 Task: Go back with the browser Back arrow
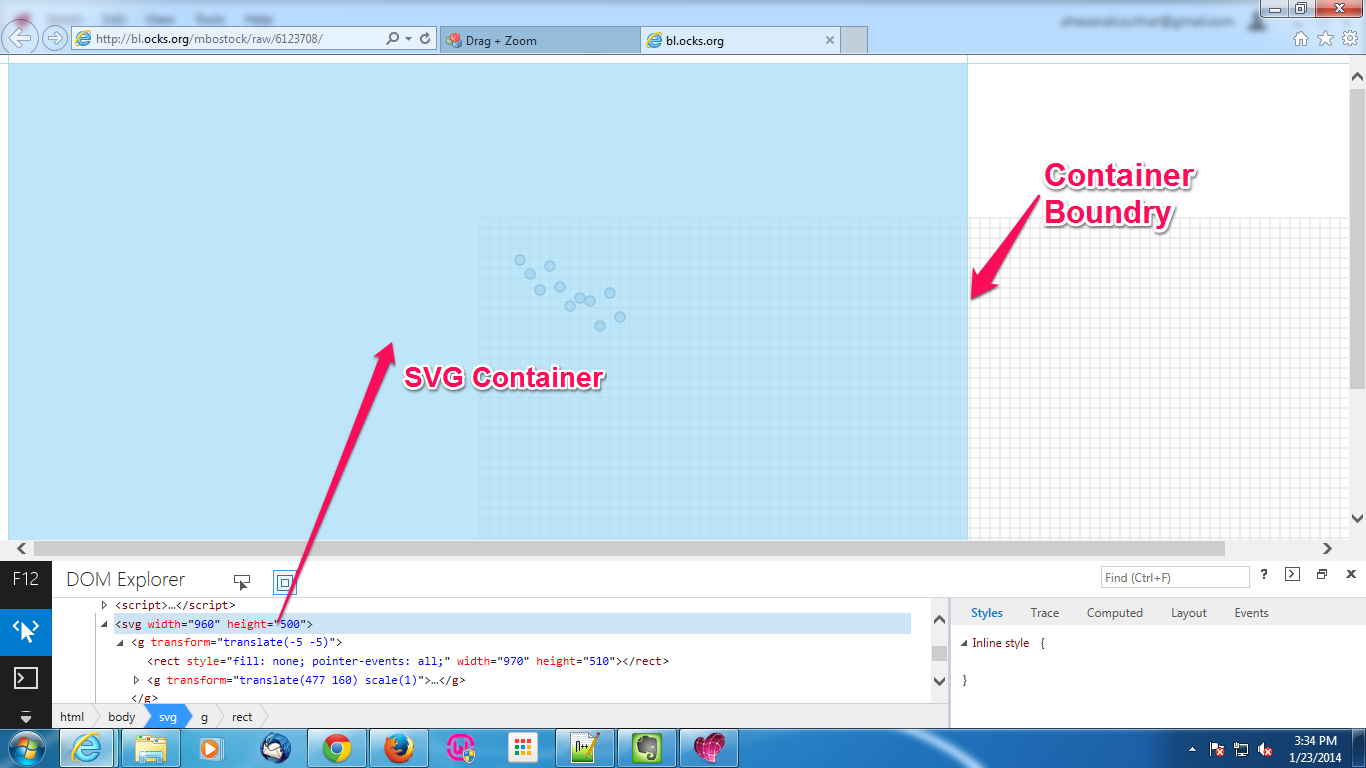pos(21,38)
